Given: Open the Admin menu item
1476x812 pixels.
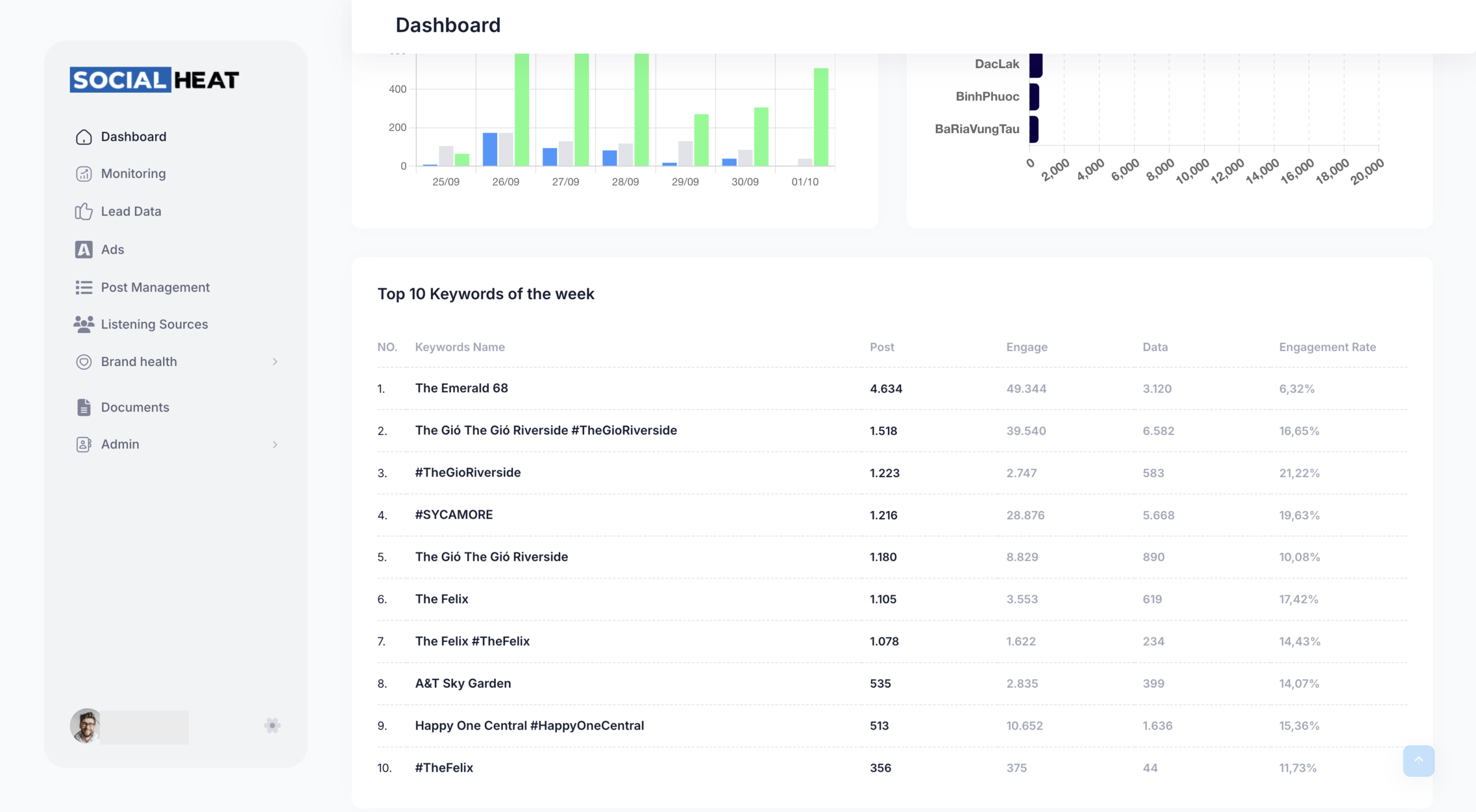Looking at the screenshot, I should [x=120, y=444].
